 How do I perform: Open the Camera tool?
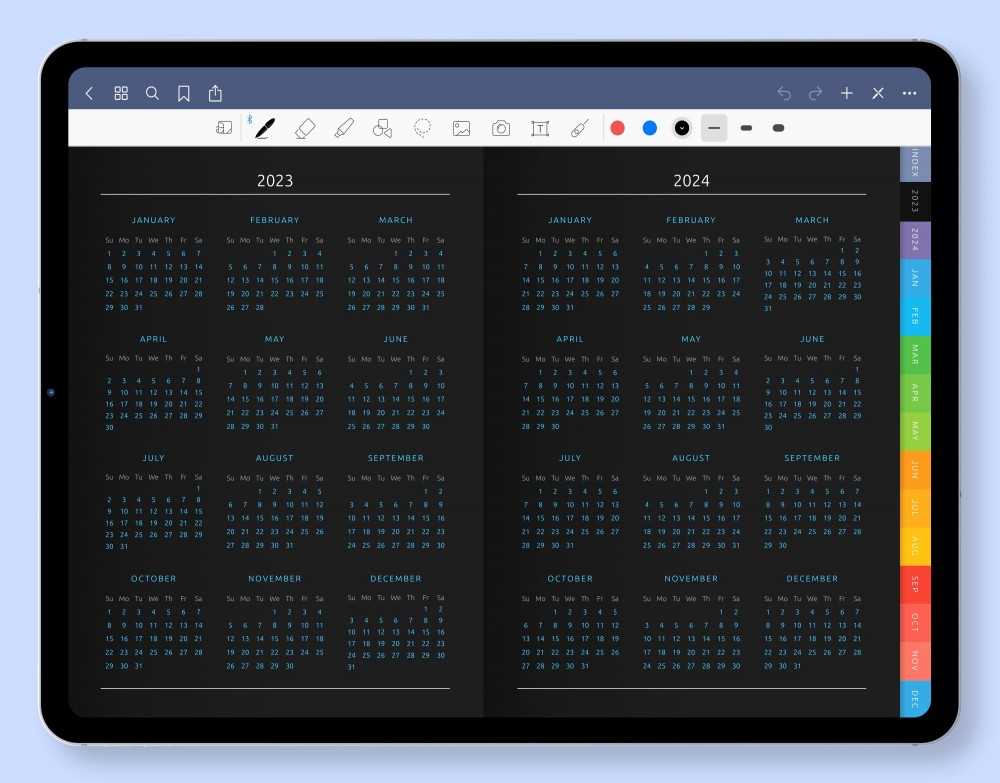click(500, 128)
